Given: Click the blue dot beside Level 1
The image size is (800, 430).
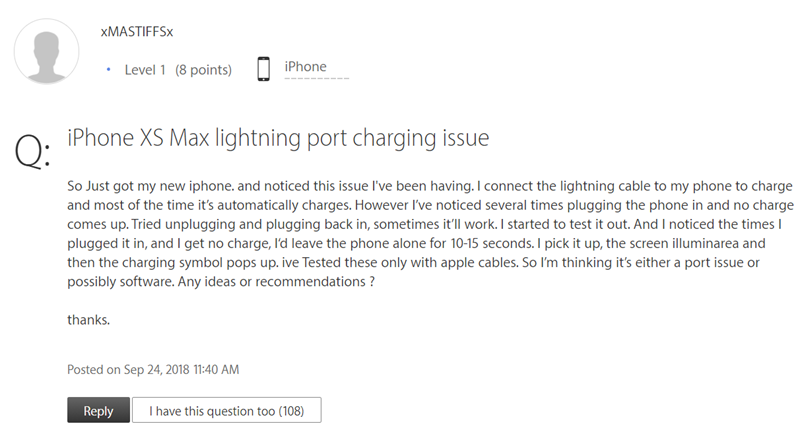Looking at the screenshot, I should tap(109, 70).
